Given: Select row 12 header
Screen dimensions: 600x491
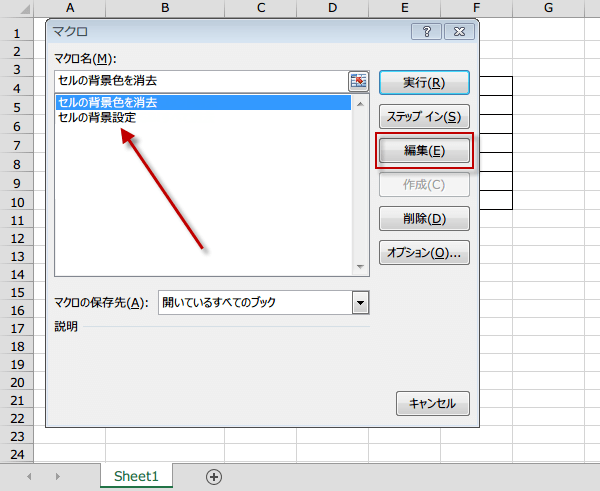Looking at the screenshot, I should click(x=16, y=239).
